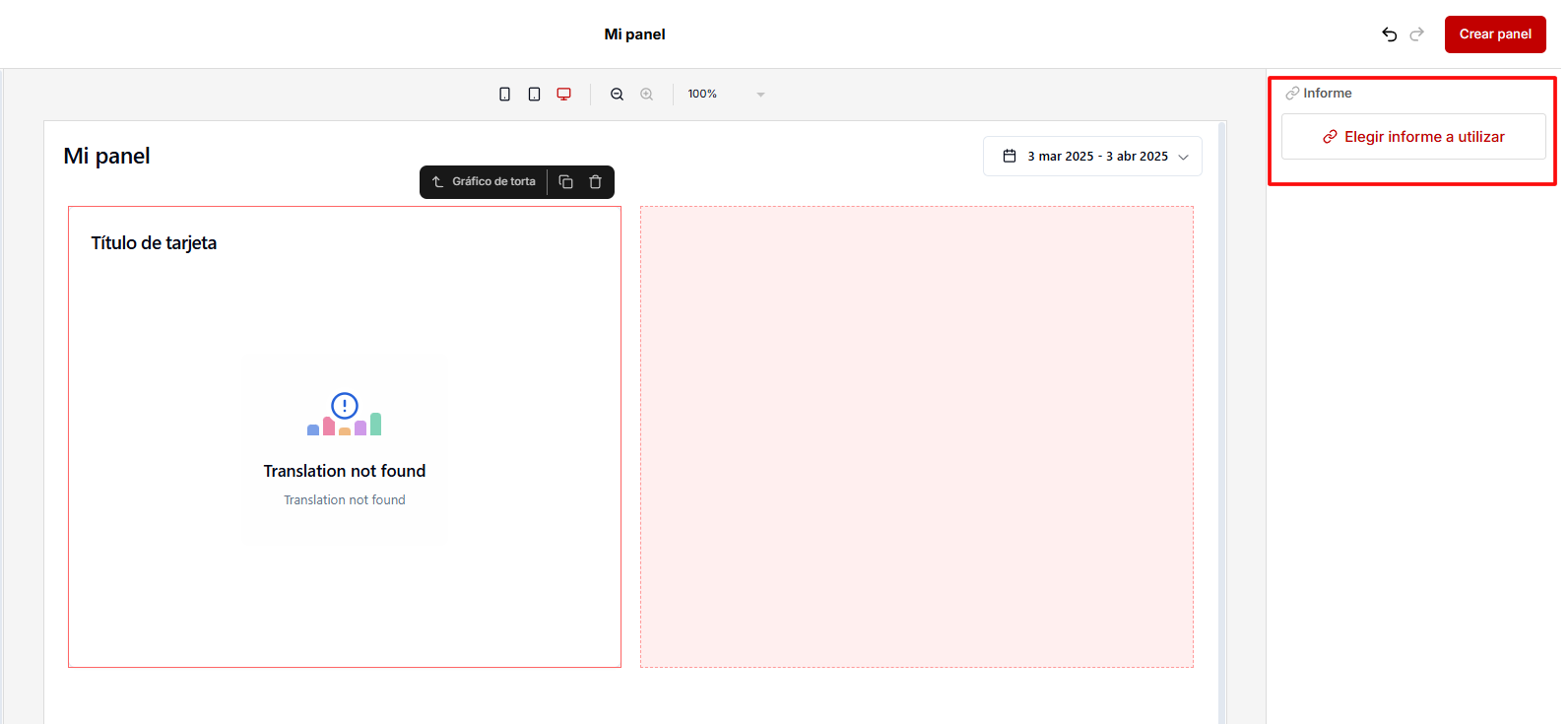
Task: Duplicate the Gráfico de torta widget
Action: coord(565,182)
